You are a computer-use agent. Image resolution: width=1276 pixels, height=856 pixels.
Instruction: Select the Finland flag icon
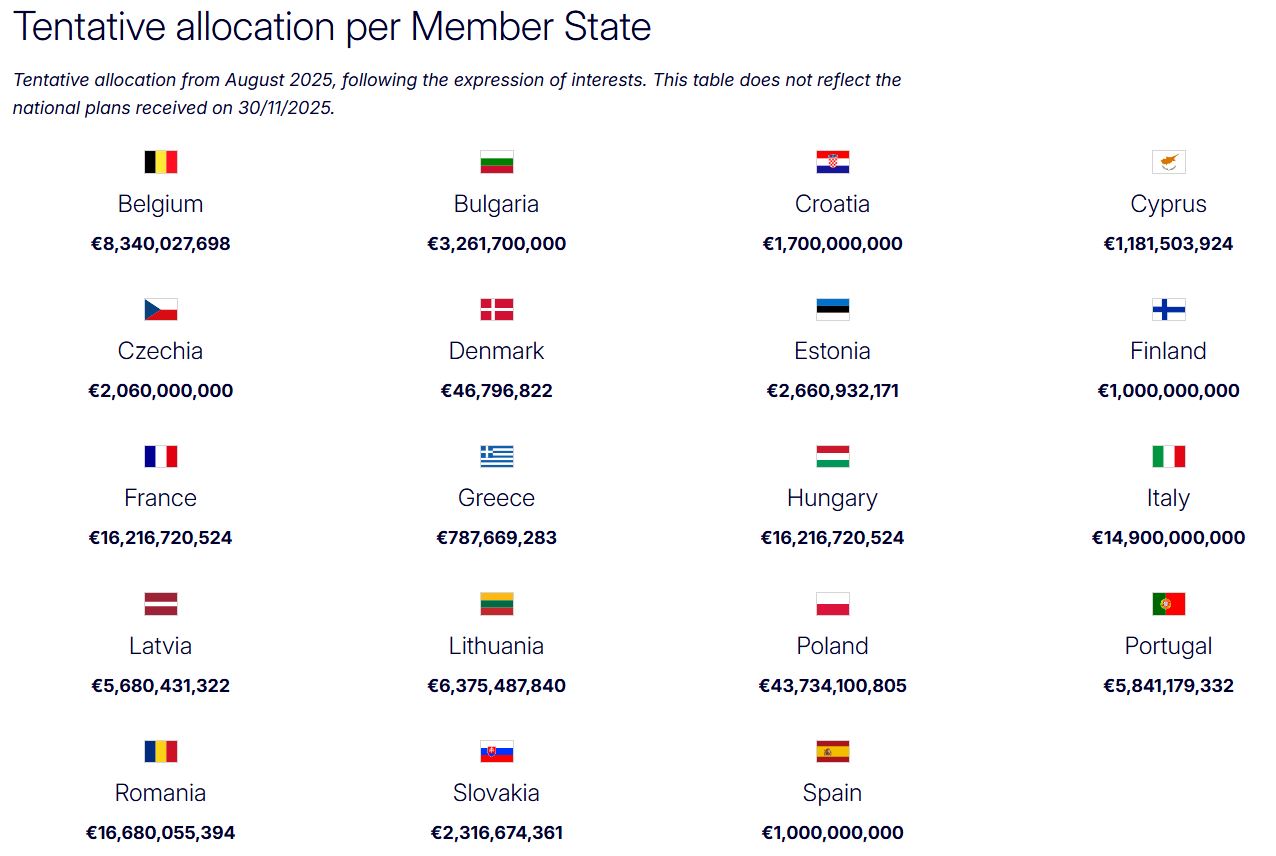click(1168, 309)
